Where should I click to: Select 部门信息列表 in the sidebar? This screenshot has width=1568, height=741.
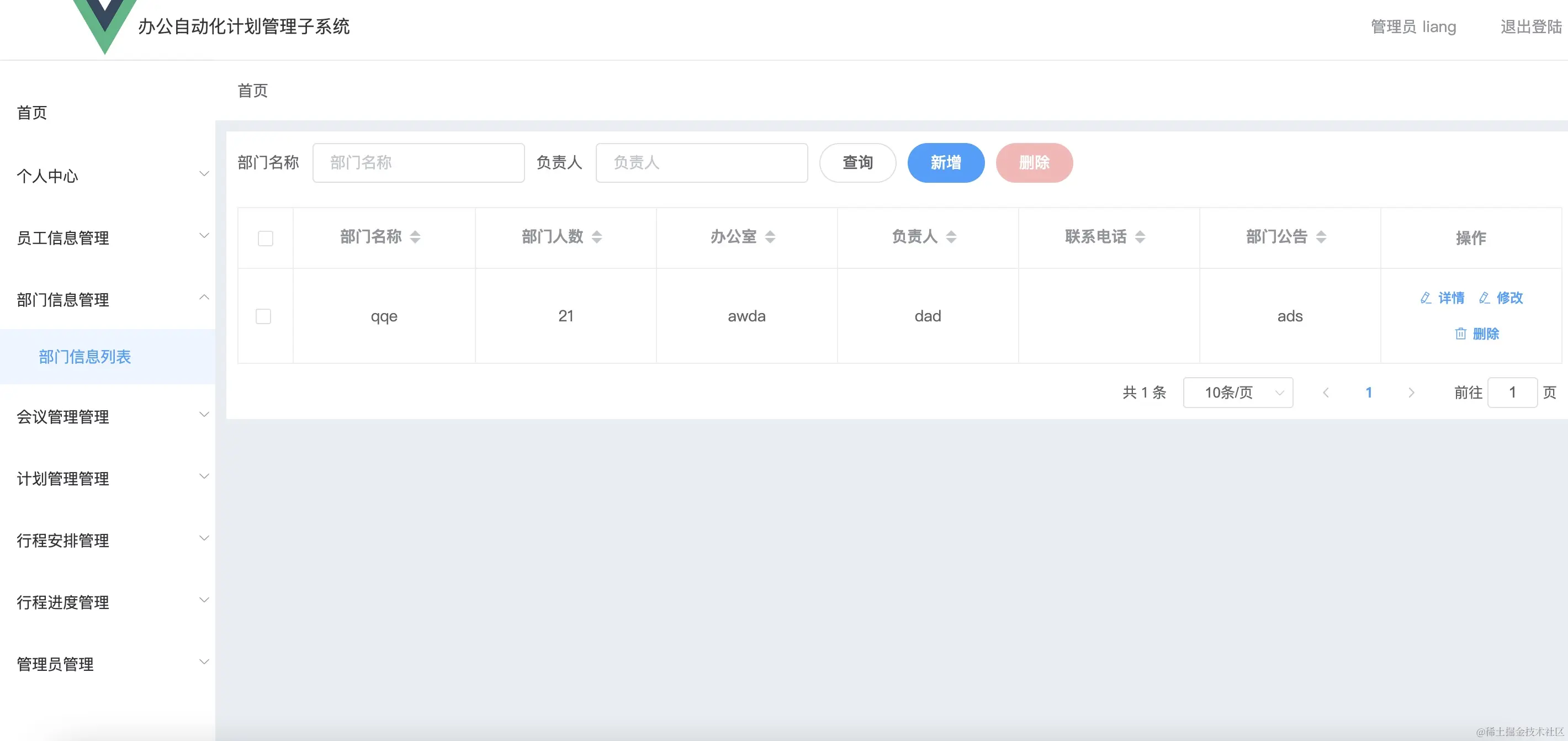[85, 357]
